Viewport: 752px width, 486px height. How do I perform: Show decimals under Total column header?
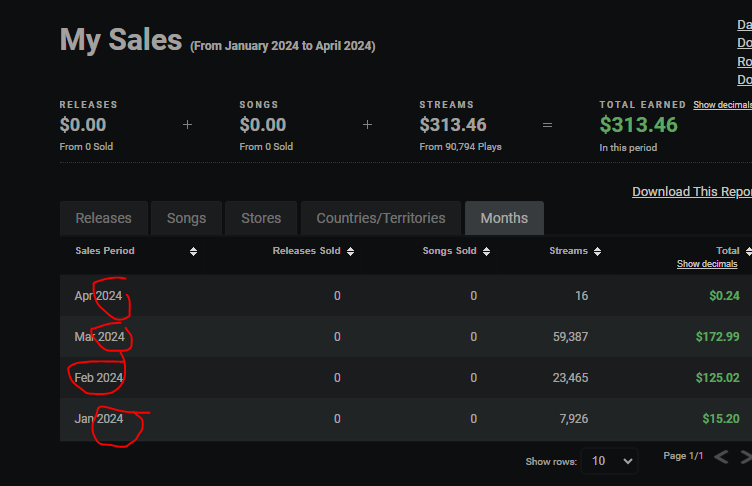(707, 264)
